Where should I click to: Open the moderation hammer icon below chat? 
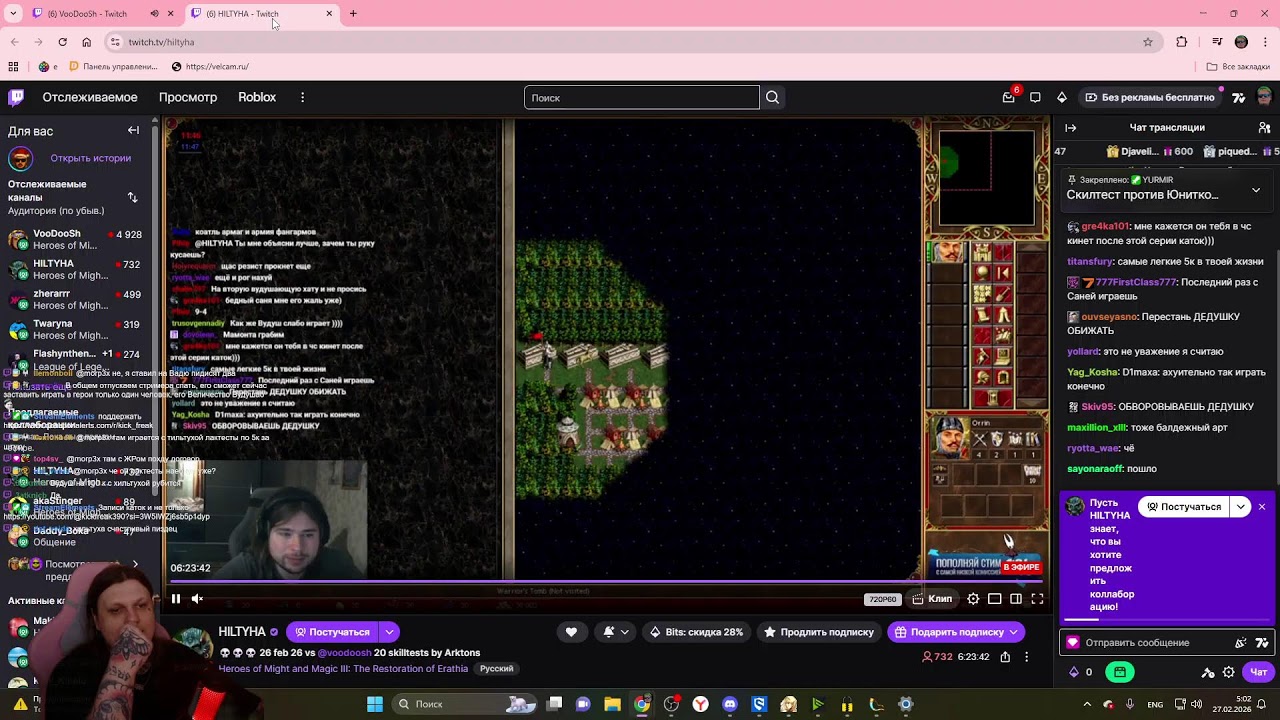1208,672
